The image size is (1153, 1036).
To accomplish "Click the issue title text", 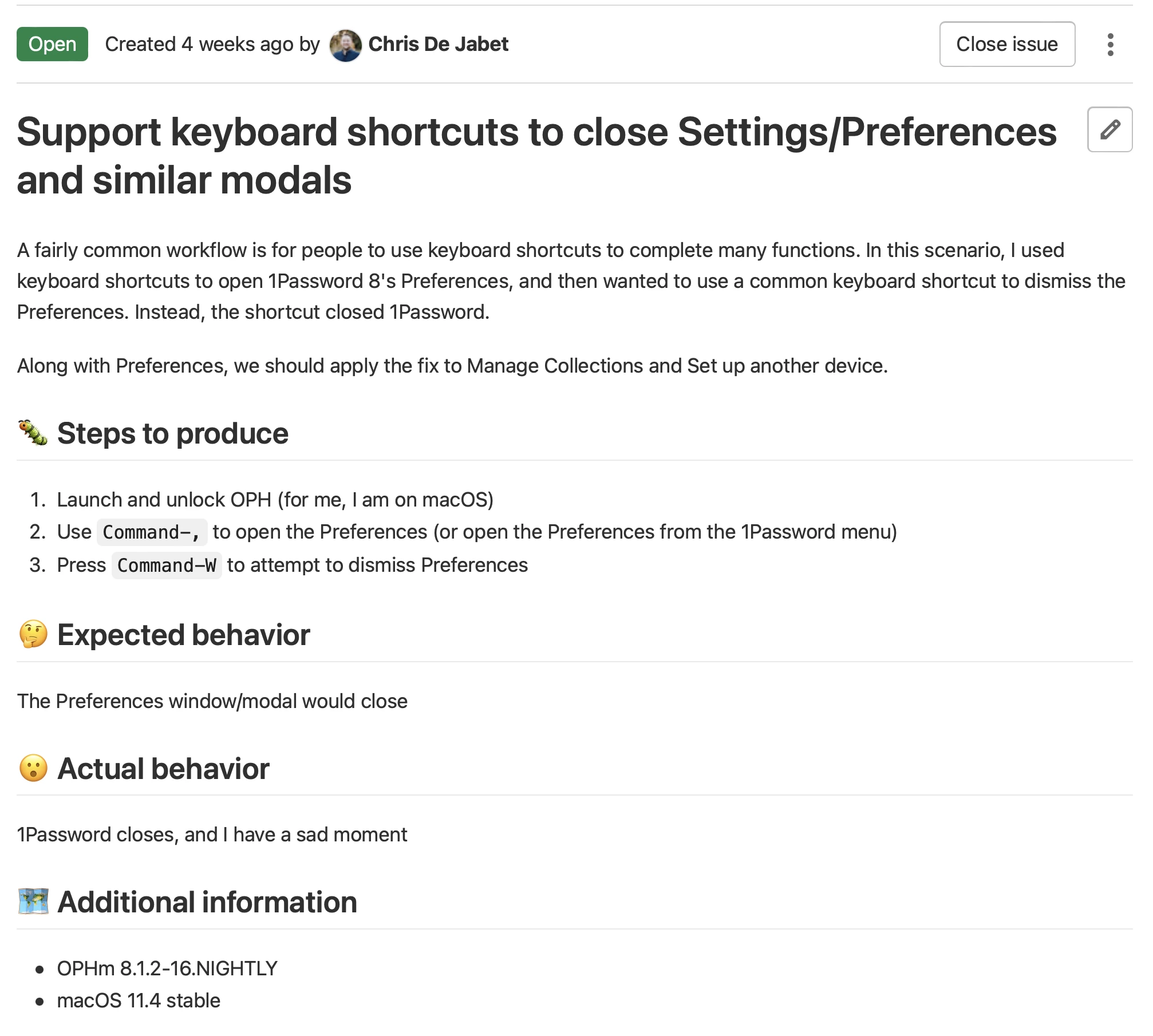I will pyautogui.click(x=536, y=156).
